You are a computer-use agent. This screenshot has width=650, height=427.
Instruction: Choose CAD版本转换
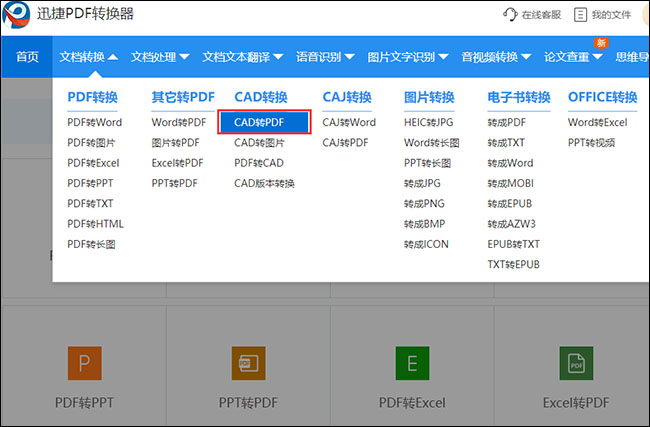[264, 183]
